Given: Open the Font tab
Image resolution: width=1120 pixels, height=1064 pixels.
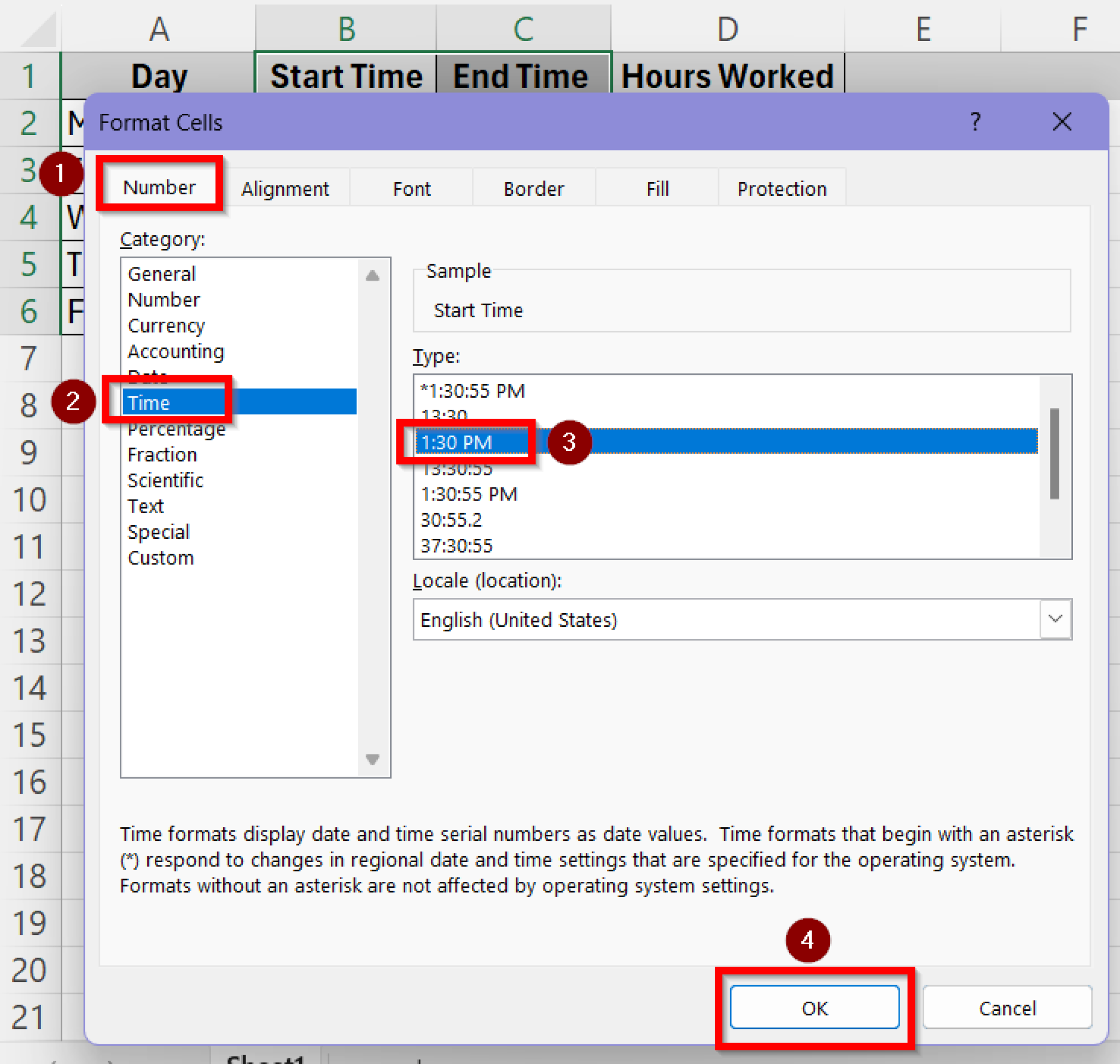Looking at the screenshot, I should (x=411, y=188).
